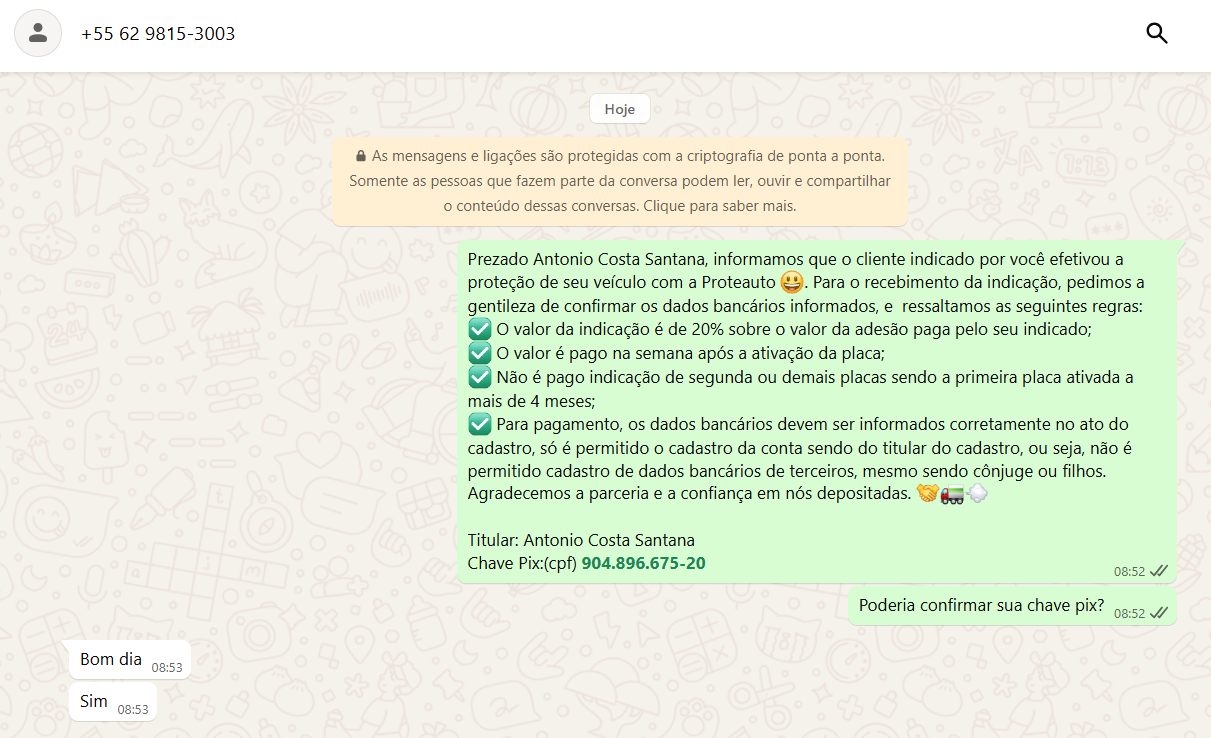Click the lock icon in encryption notice
This screenshot has height=738, width=1211.
361,157
